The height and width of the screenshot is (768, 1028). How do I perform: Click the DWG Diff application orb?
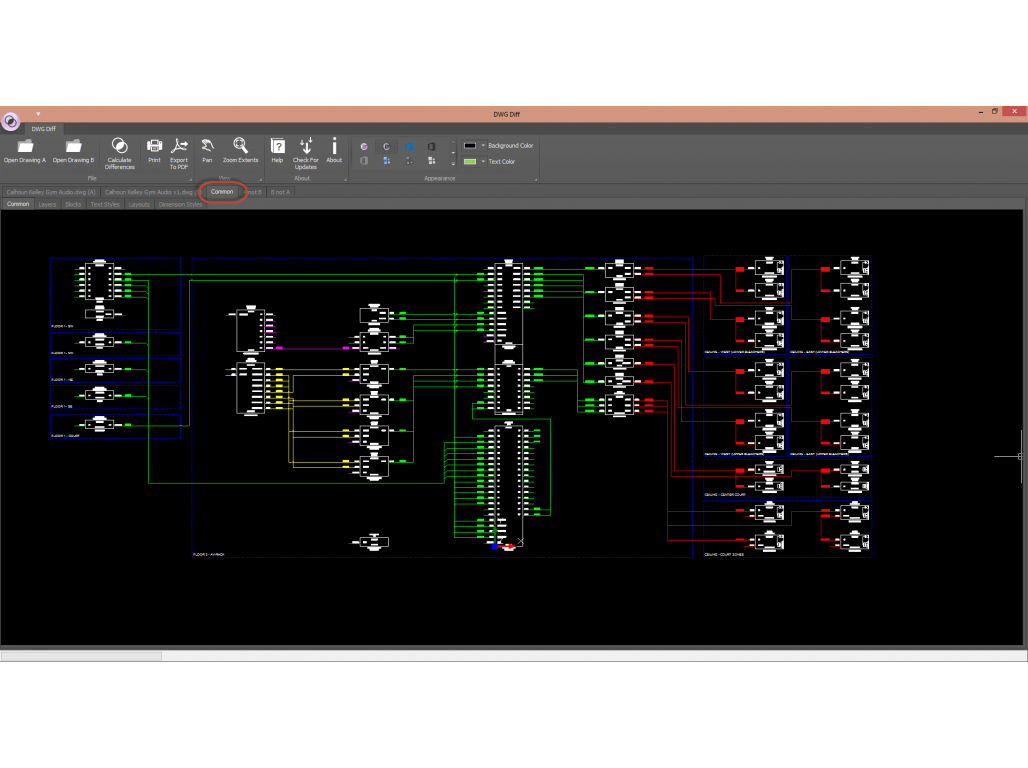point(10,121)
